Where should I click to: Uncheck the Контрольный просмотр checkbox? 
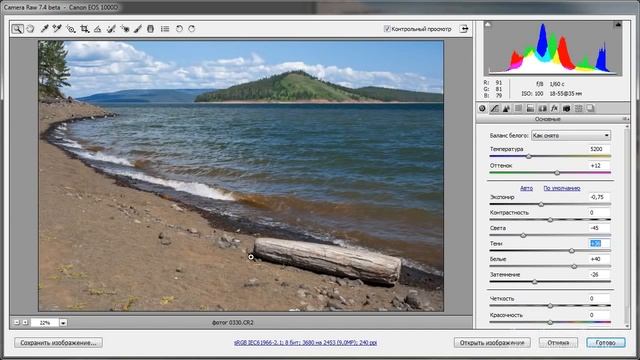click(387, 29)
